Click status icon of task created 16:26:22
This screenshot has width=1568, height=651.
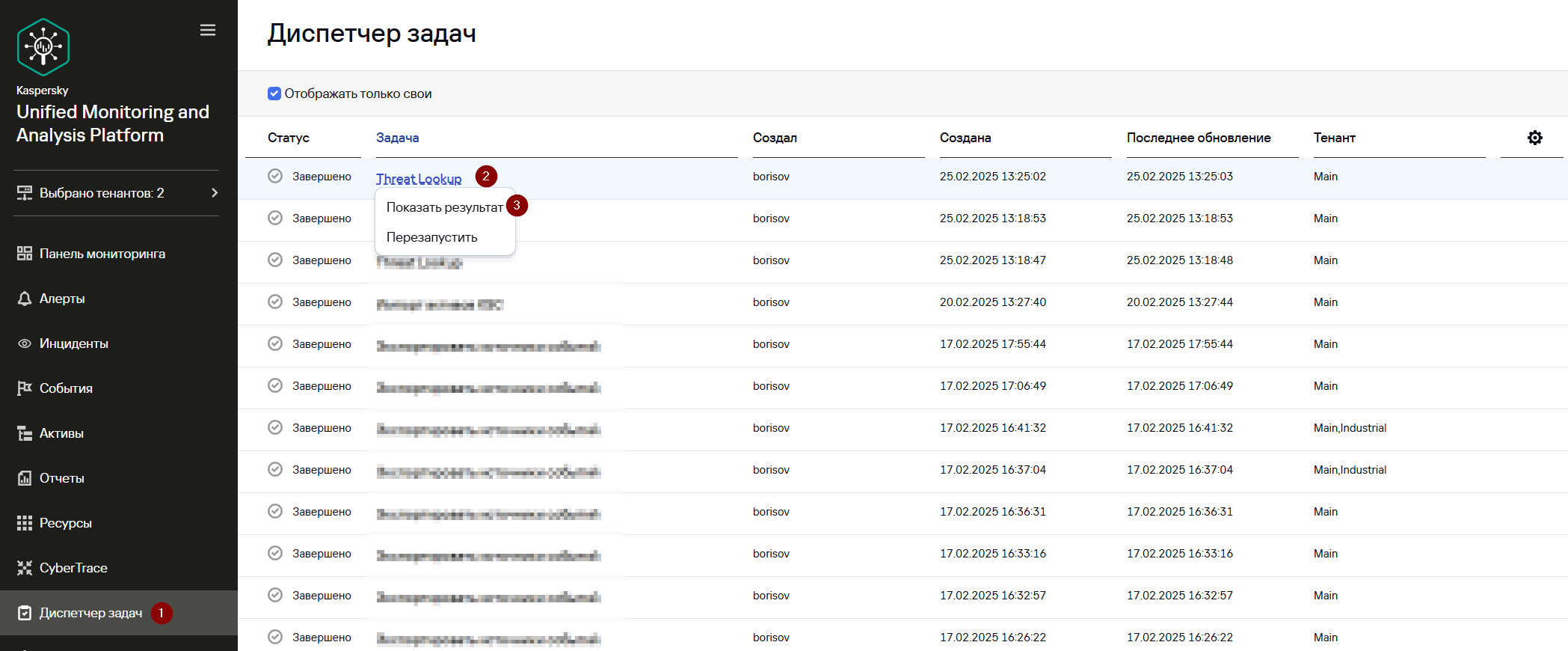275,637
